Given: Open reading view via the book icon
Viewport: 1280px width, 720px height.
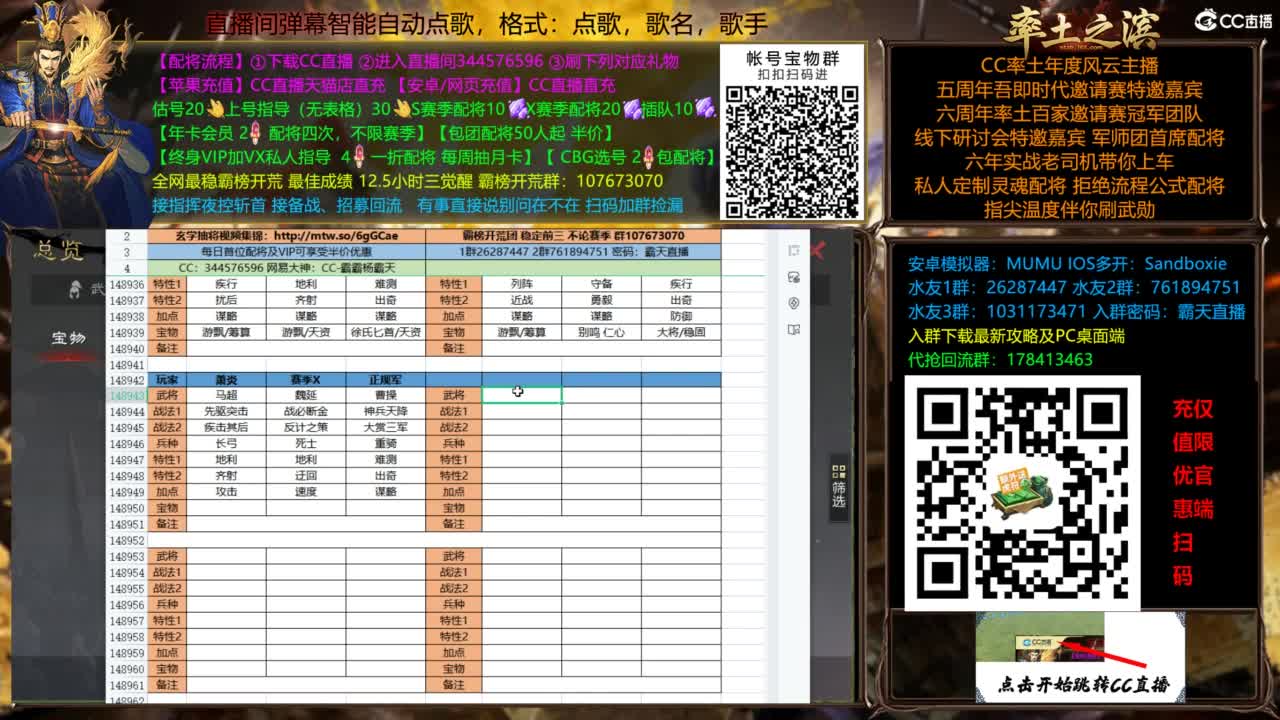Looking at the screenshot, I should click(x=793, y=327).
